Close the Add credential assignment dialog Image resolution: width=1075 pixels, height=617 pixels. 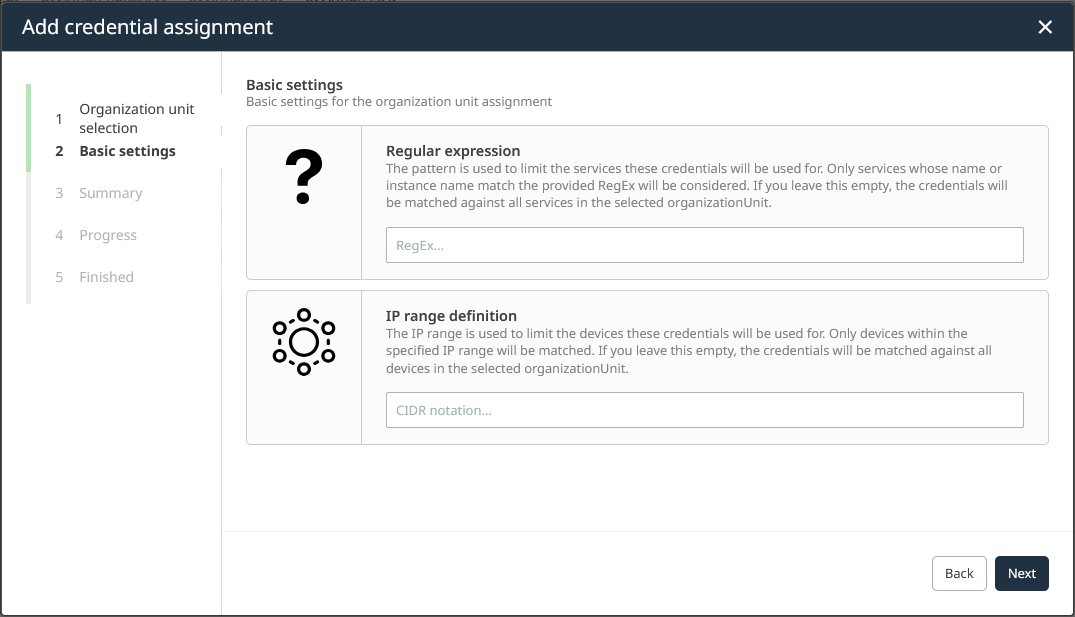1045,27
